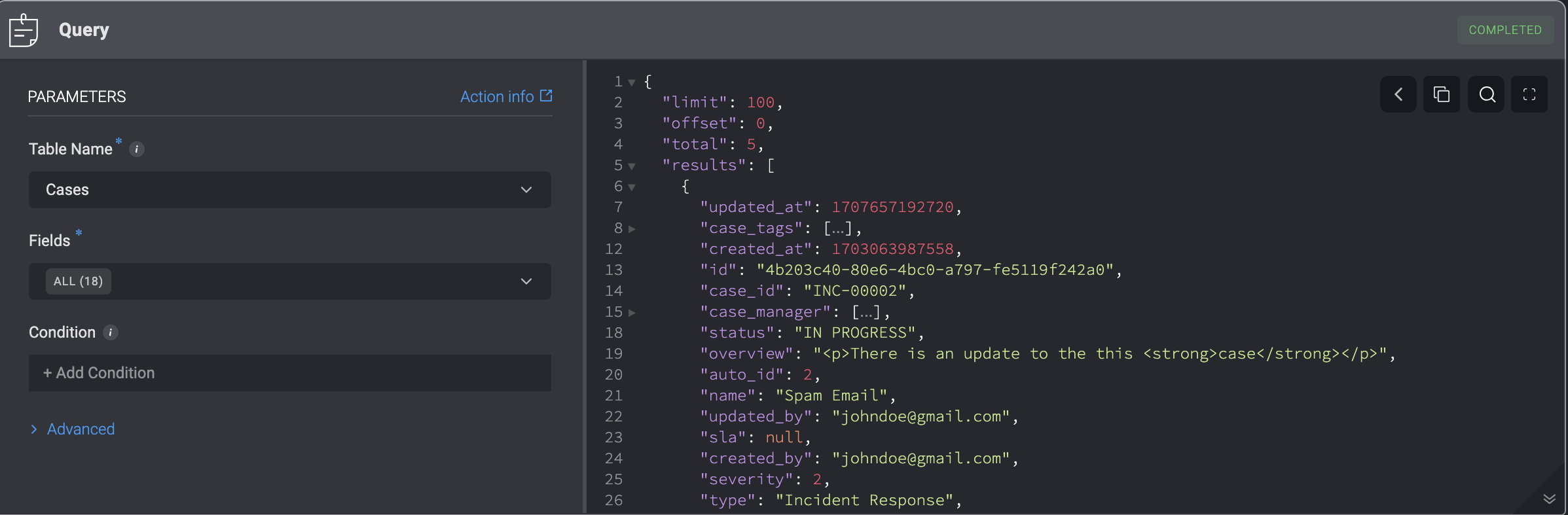Screen dimensions: 1568x515
Task: Click the Query action notepad icon
Action: click(x=24, y=30)
